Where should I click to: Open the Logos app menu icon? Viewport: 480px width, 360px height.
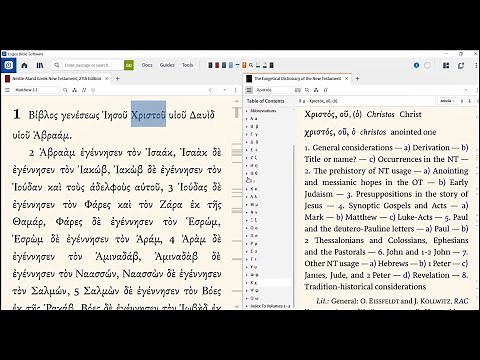click(8, 65)
